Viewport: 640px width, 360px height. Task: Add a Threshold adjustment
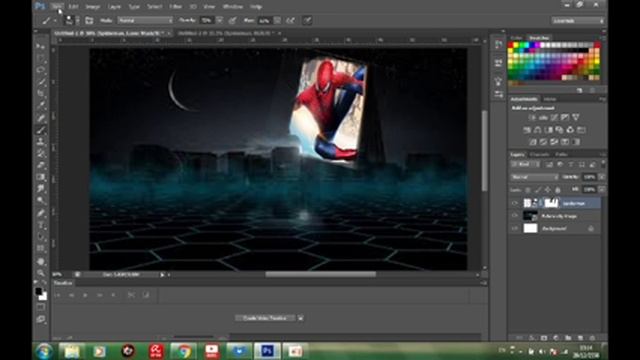(x=554, y=142)
